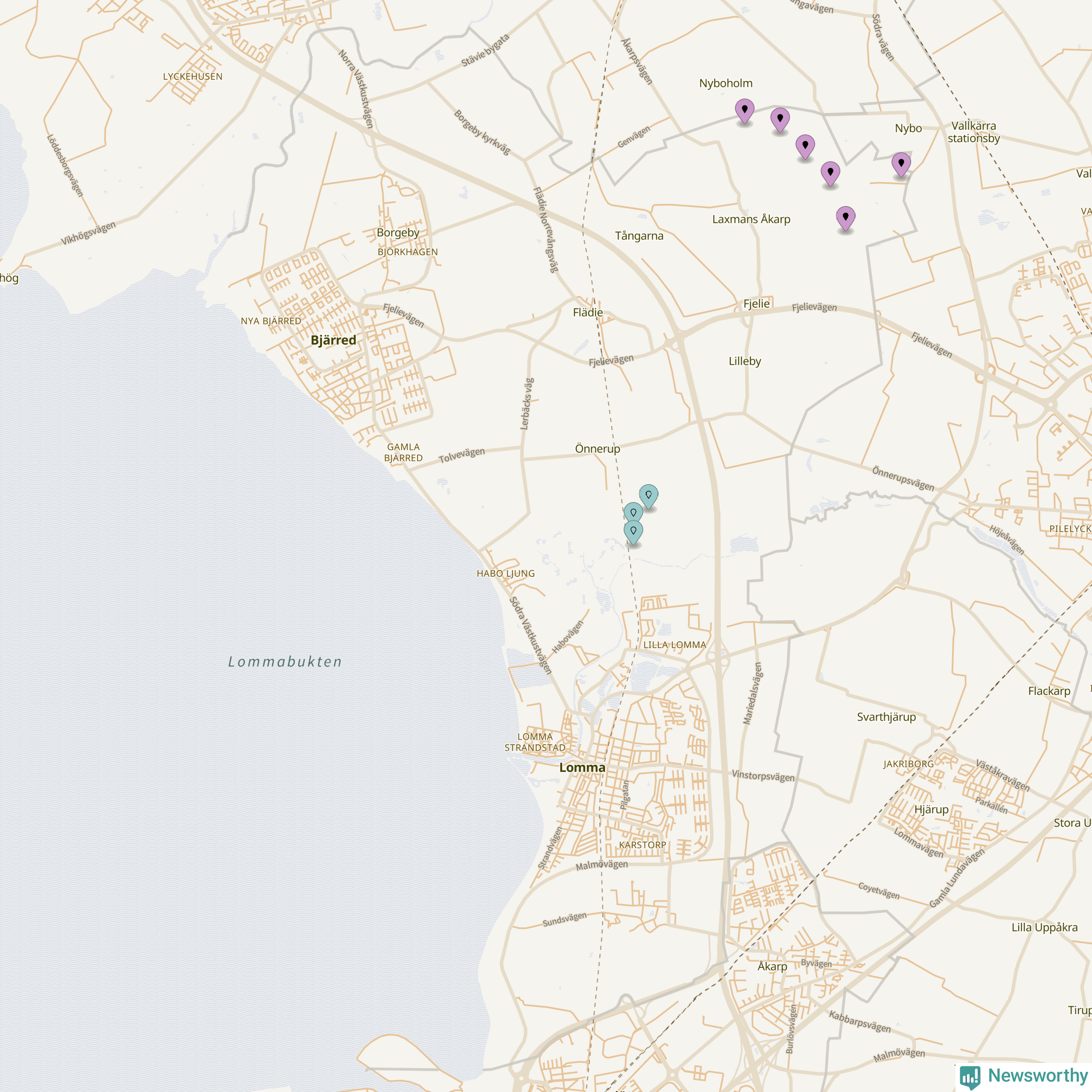Click the Stävie bygata road label

[x=485, y=50]
